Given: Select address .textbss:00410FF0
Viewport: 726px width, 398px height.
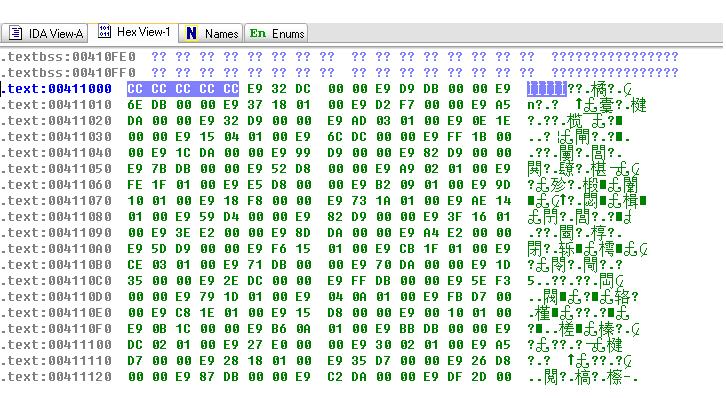Looking at the screenshot, I should click(68, 73).
